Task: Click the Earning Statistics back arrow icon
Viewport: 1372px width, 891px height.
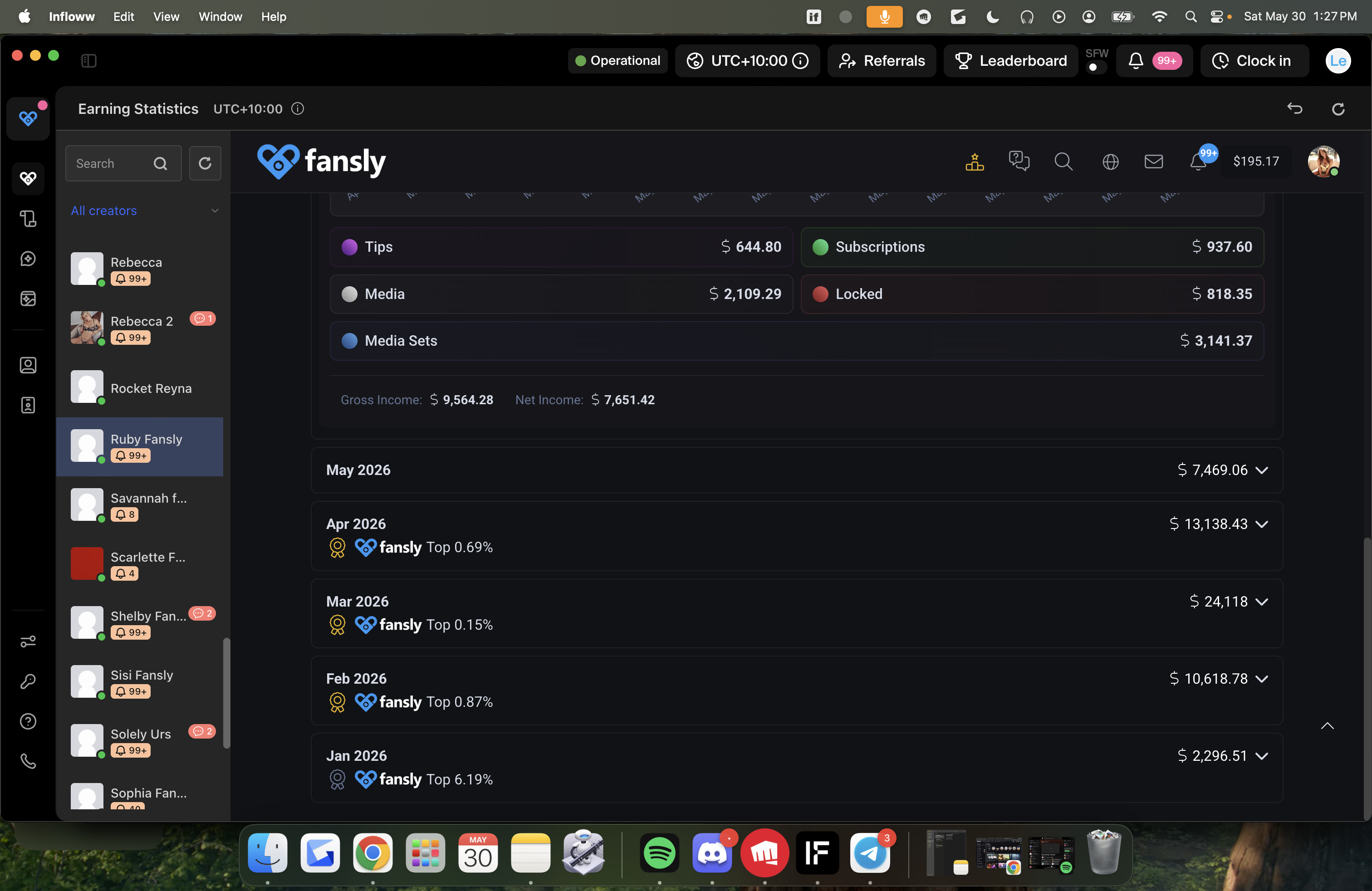Action: coord(1295,108)
